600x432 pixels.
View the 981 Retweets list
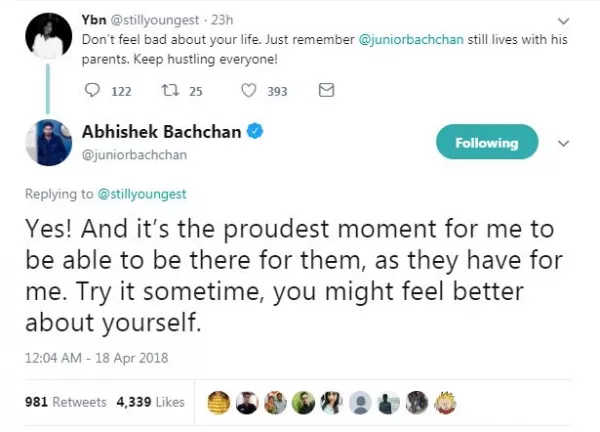tap(65, 402)
